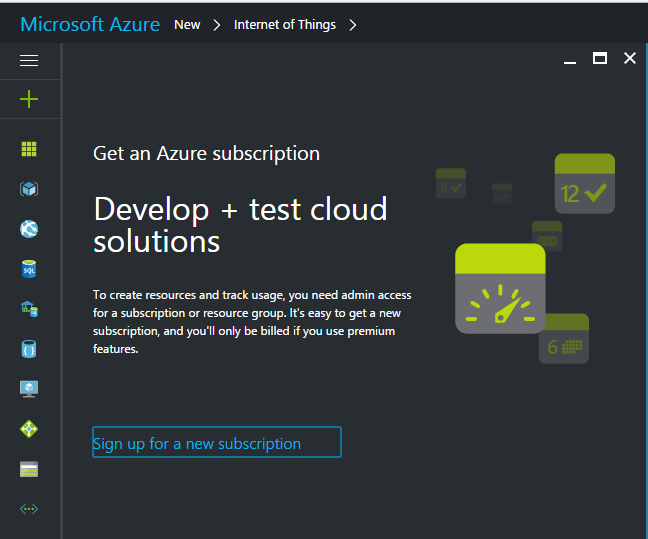Screen dimensions: 648x539
Task: Sign up for a new subscription
Action: (217, 442)
